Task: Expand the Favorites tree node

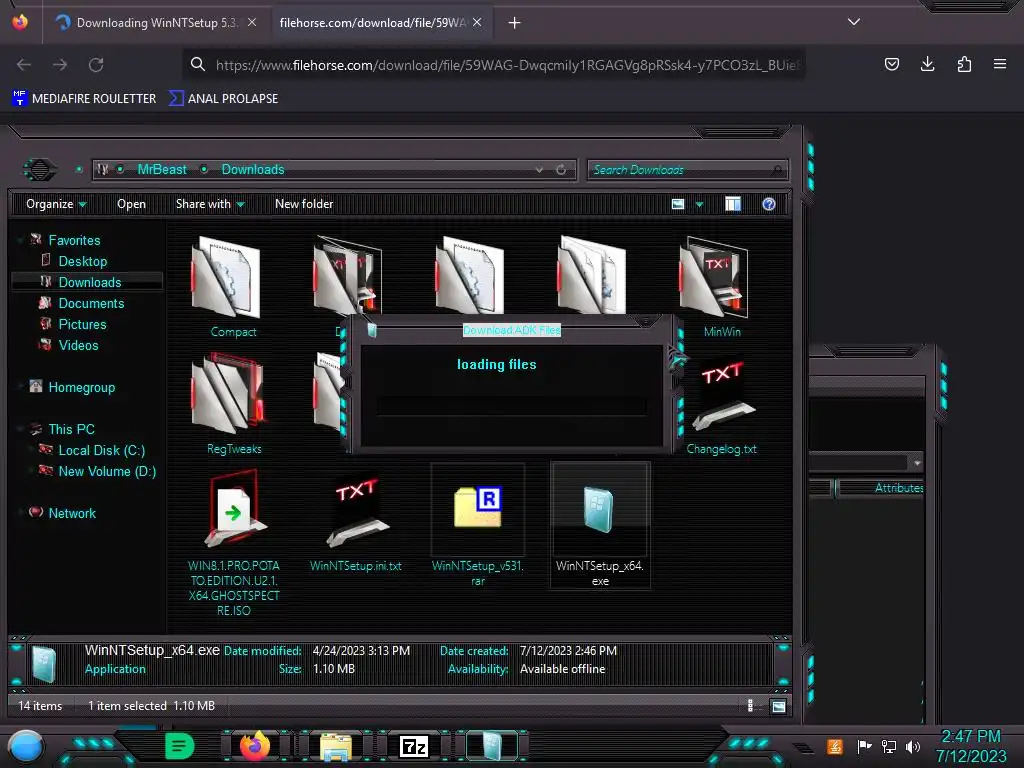Action: tap(19, 240)
